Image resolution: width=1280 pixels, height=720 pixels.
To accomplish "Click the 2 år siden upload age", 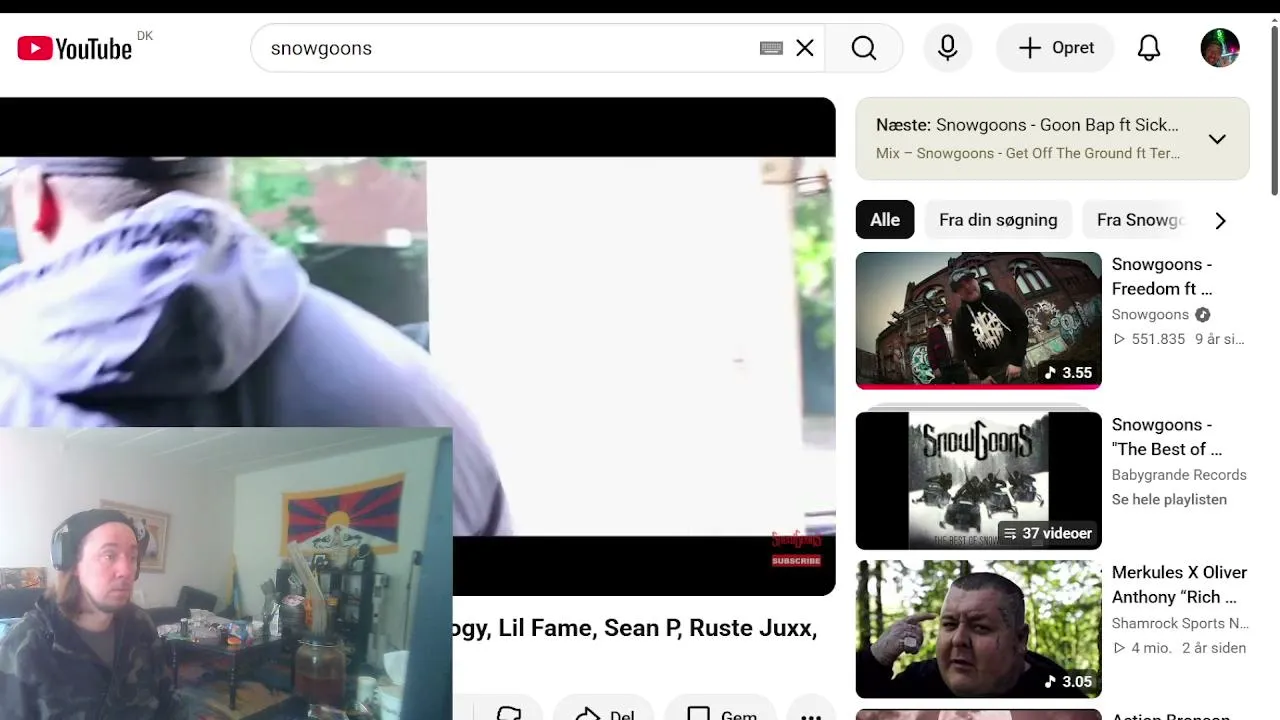I will pyautogui.click(x=1214, y=648).
